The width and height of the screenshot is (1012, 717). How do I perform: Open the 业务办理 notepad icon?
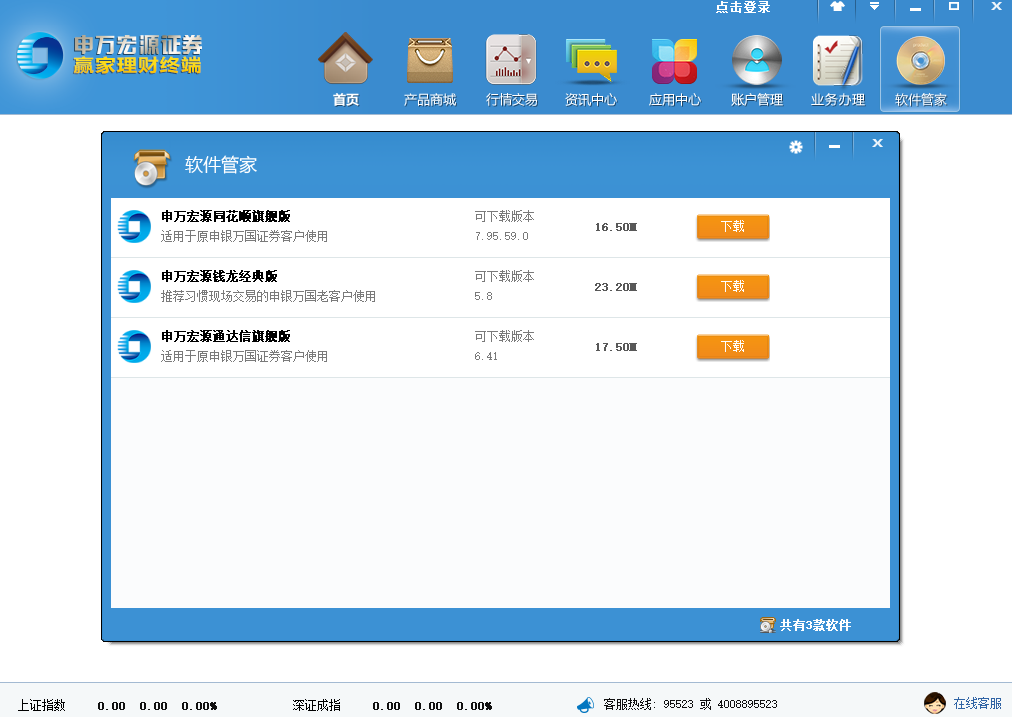tap(838, 61)
